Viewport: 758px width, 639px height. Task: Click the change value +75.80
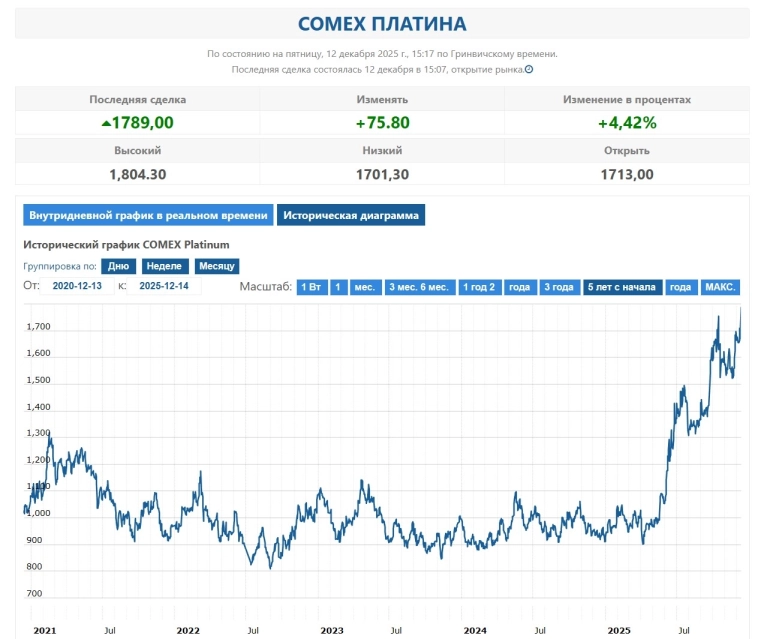click(x=382, y=123)
